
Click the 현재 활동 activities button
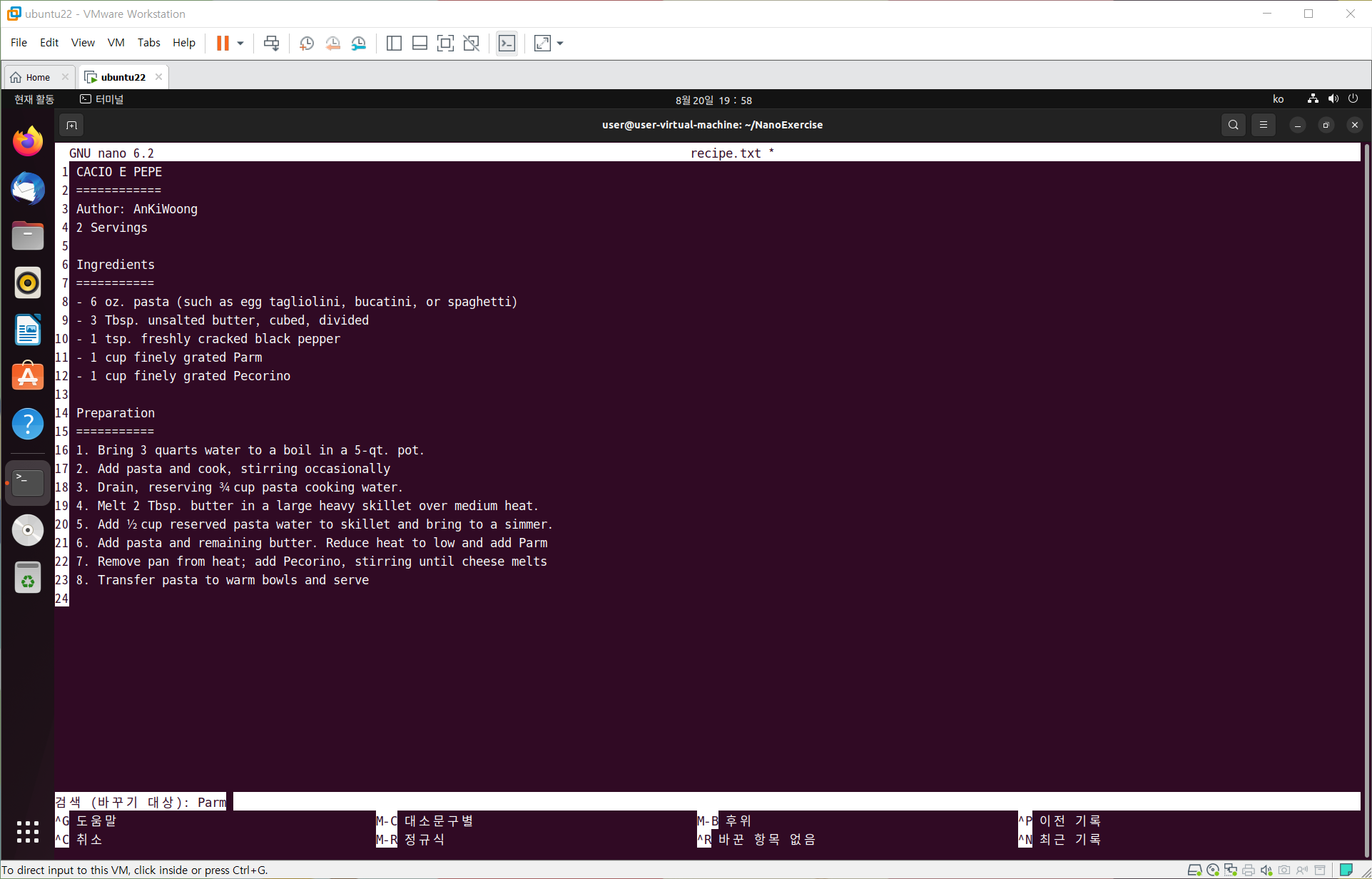tap(34, 99)
